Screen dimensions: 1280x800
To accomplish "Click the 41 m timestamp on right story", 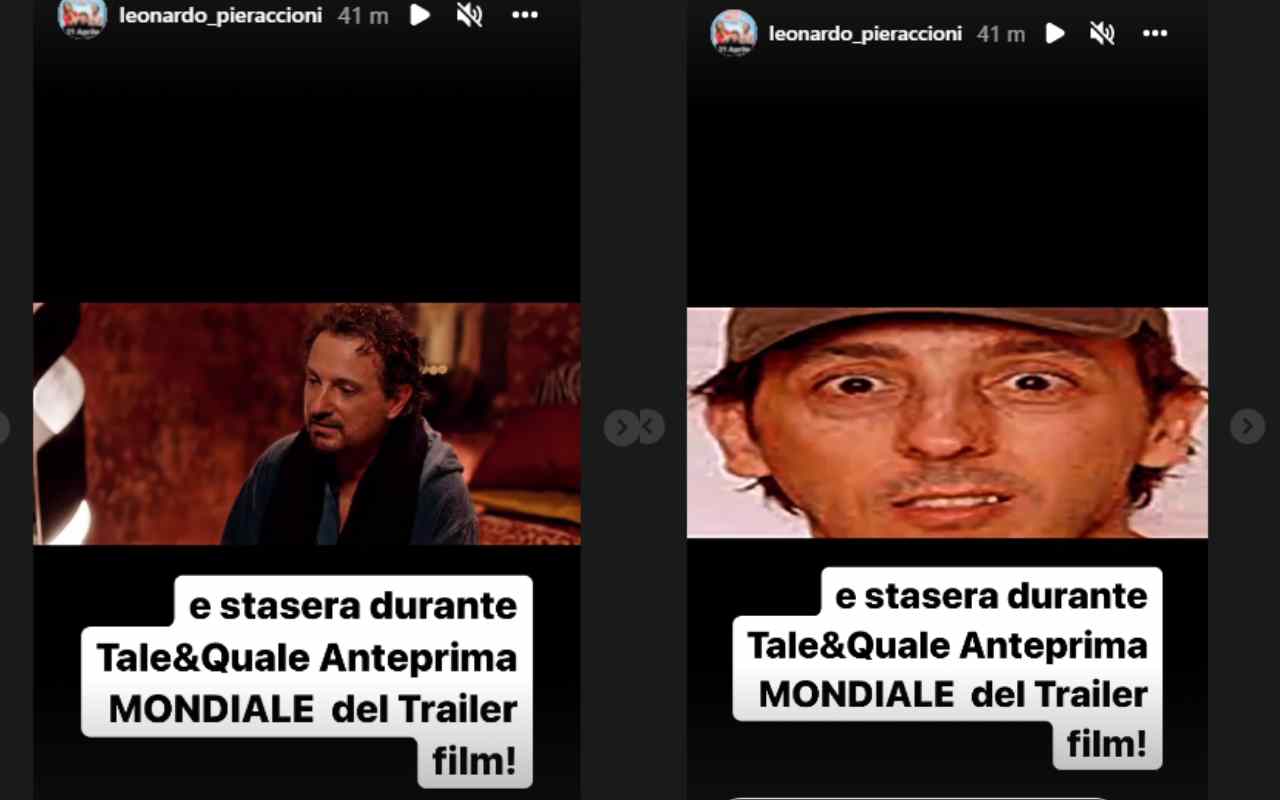I will [1001, 34].
